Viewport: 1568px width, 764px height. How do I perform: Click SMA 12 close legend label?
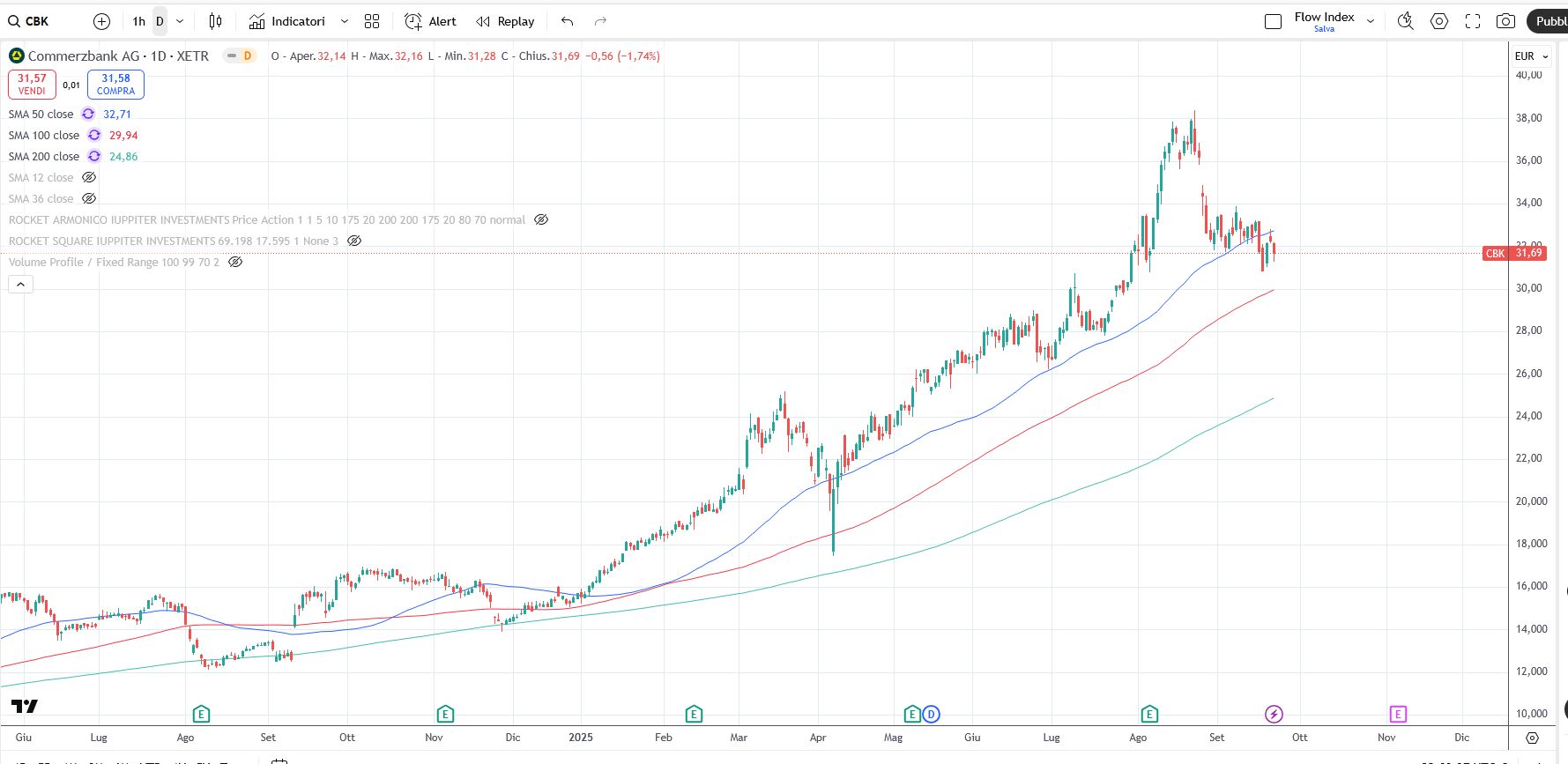pyautogui.click(x=41, y=177)
